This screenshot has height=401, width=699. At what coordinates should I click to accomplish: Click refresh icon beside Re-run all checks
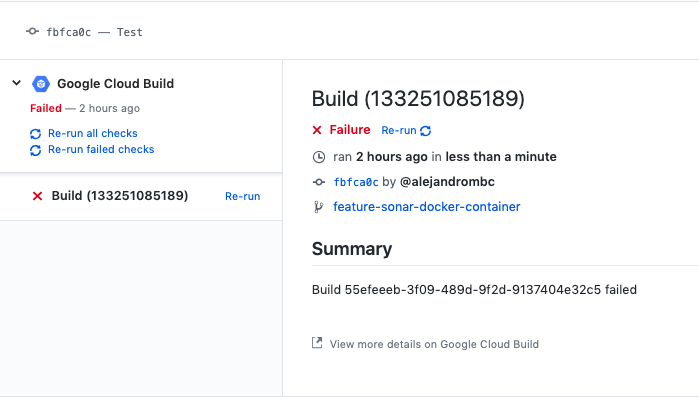[x=36, y=134]
